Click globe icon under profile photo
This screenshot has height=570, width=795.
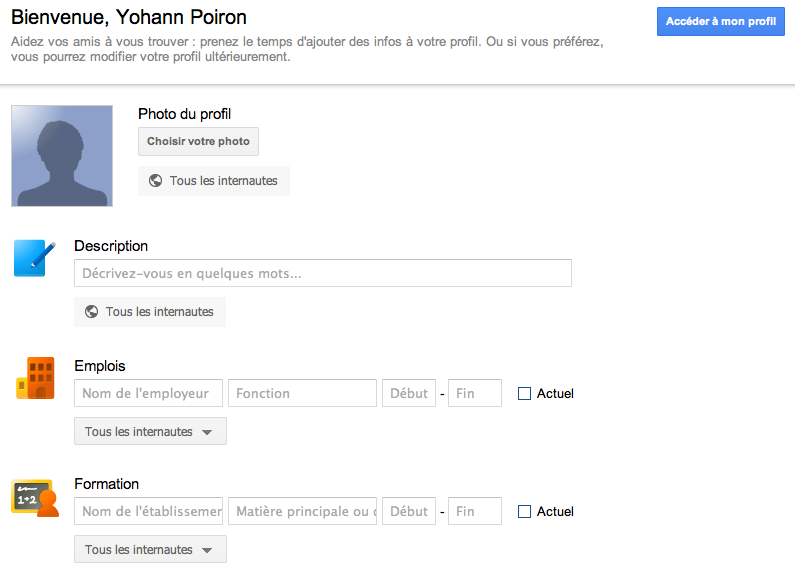155,181
